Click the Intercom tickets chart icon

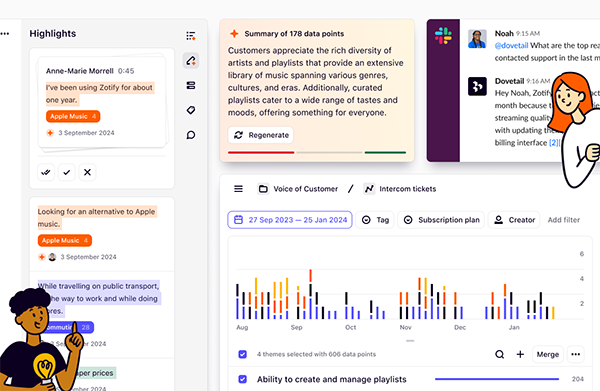click(x=369, y=189)
